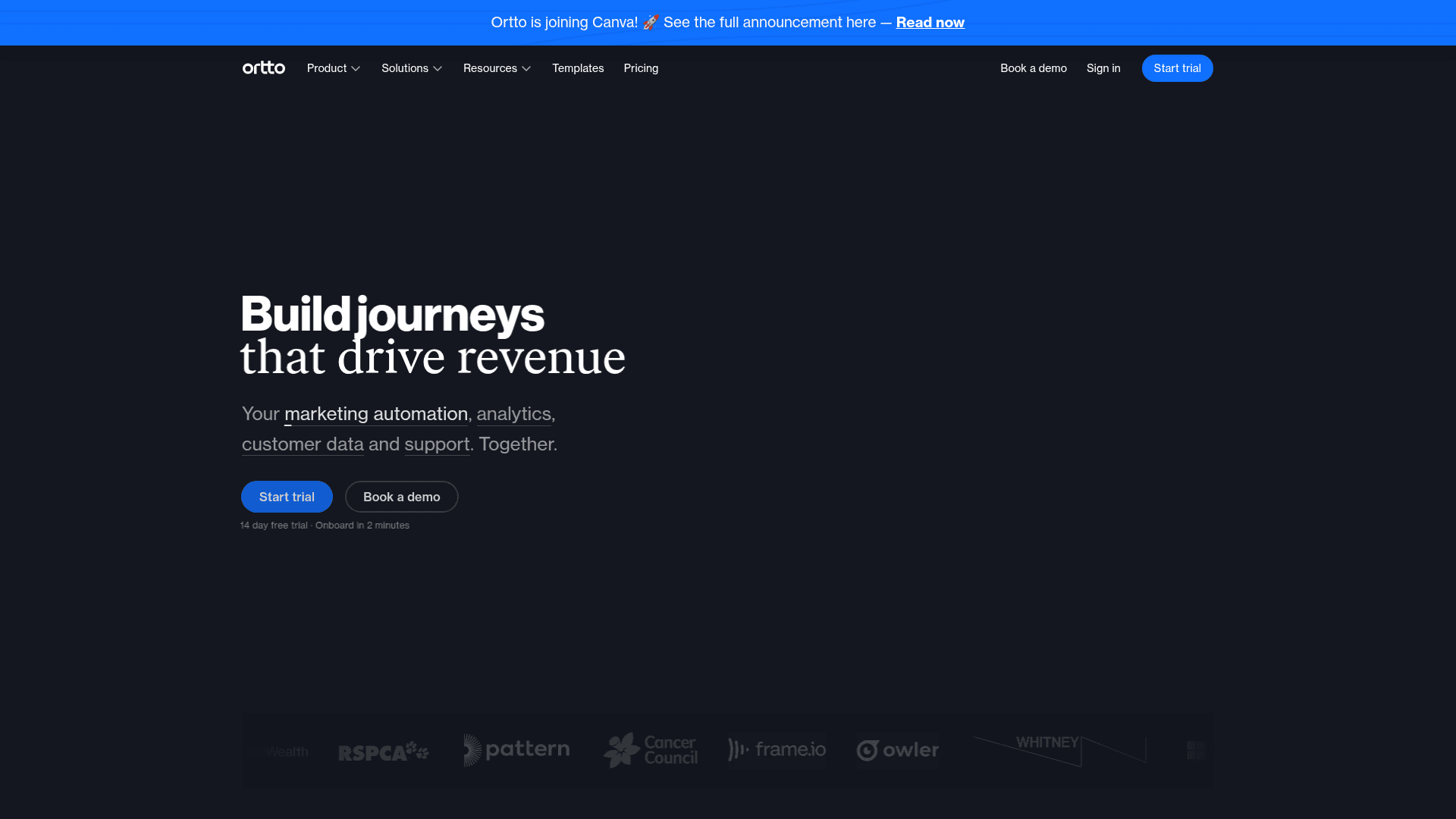Expand the Product dropdown menu
The width and height of the screenshot is (1456, 819).
pyautogui.click(x=334, y=68)
